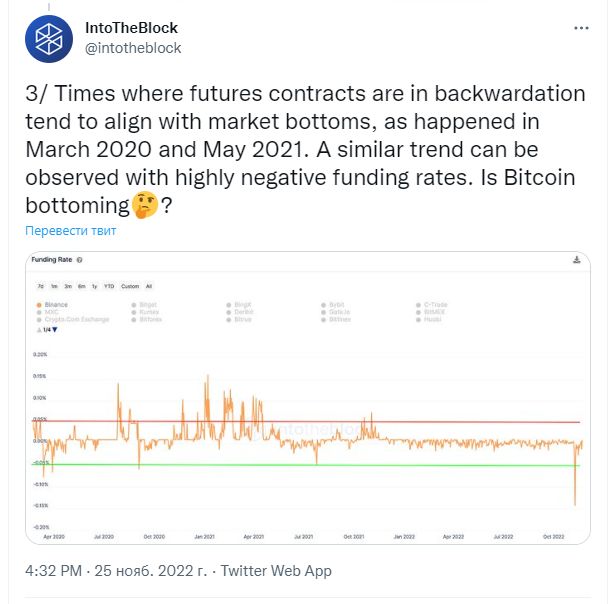Open the Funding Rate info tooltip icon
This screenshot has height=604, width=611.
[79, 259]
